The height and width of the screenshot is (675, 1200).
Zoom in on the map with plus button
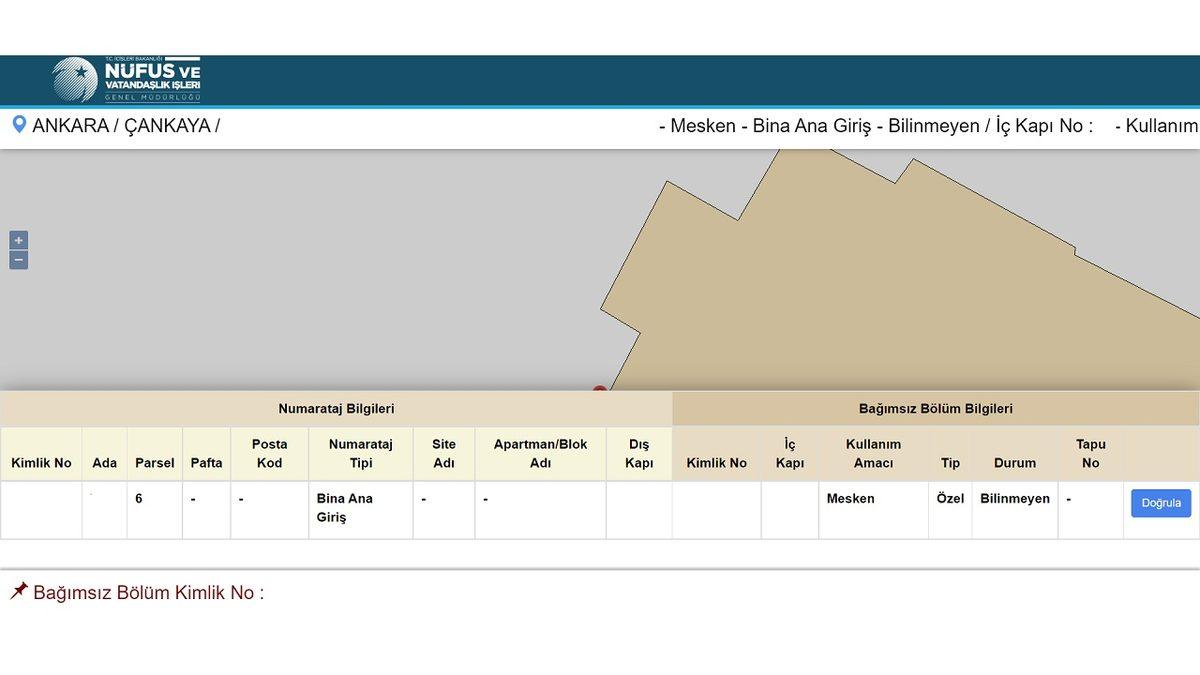tap(18, 240)
